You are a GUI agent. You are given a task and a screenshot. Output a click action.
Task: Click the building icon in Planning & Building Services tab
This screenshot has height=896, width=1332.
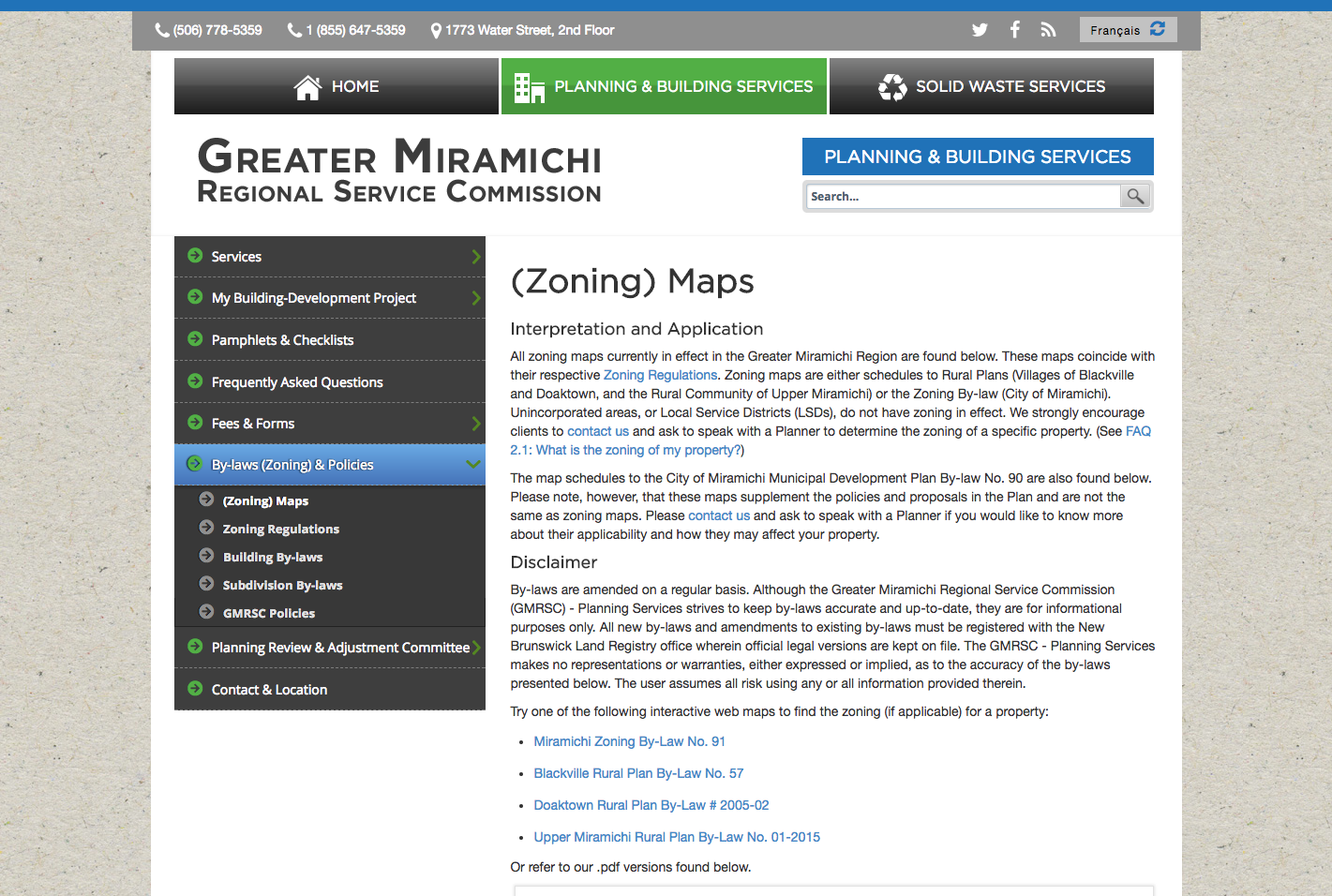pyautogui.click(x=530, y=87)
